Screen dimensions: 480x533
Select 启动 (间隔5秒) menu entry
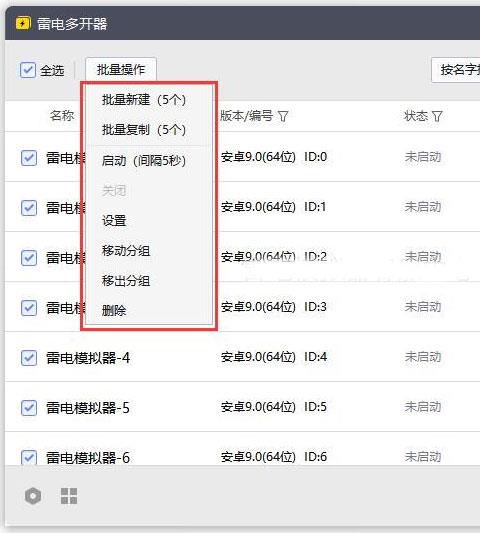(x=144, y=160)
